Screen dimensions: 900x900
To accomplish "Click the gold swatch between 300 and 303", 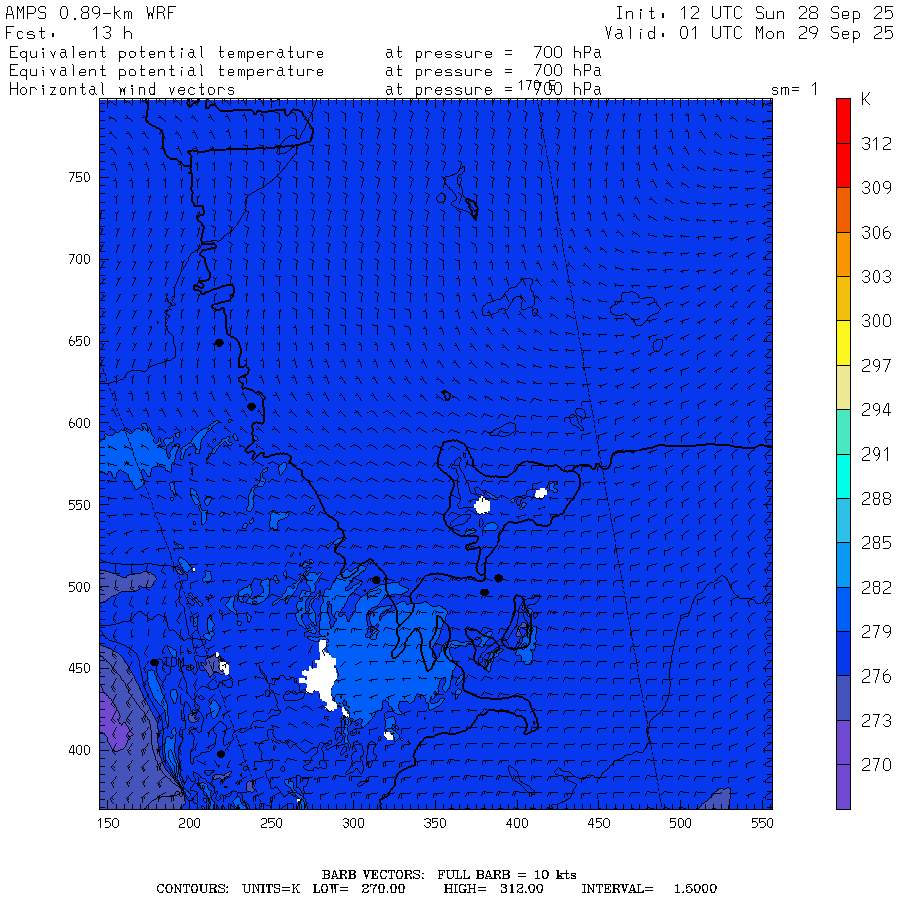I will [843, 298].
